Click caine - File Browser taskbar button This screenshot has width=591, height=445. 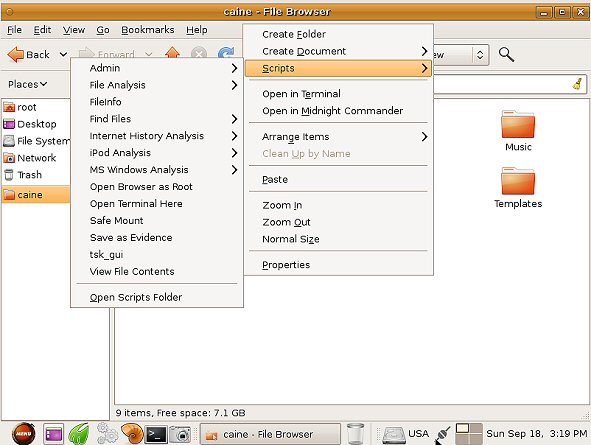pyautogui.click(x=270, y=434)
